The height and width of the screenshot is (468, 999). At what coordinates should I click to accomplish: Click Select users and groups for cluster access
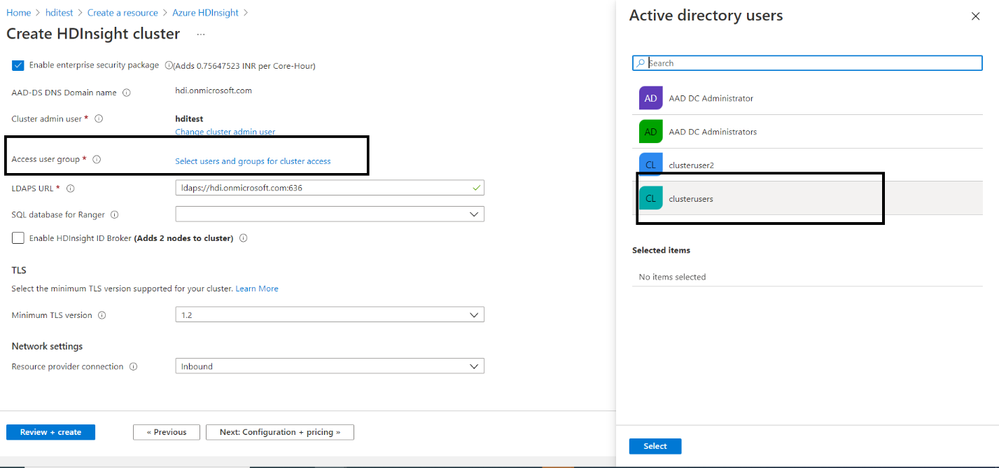coord(253,161)
